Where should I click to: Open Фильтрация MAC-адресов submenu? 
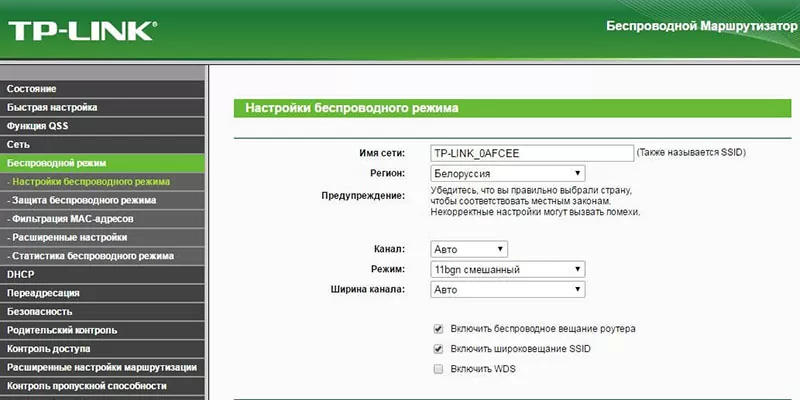tap(102, 219)
